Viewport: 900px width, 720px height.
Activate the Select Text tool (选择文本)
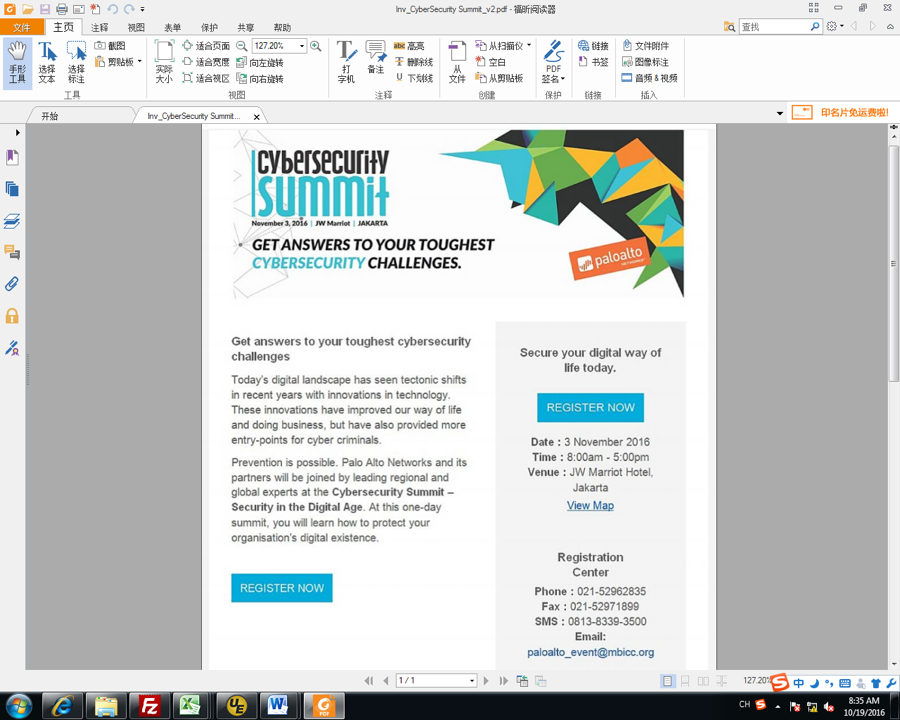coord(47,63)
